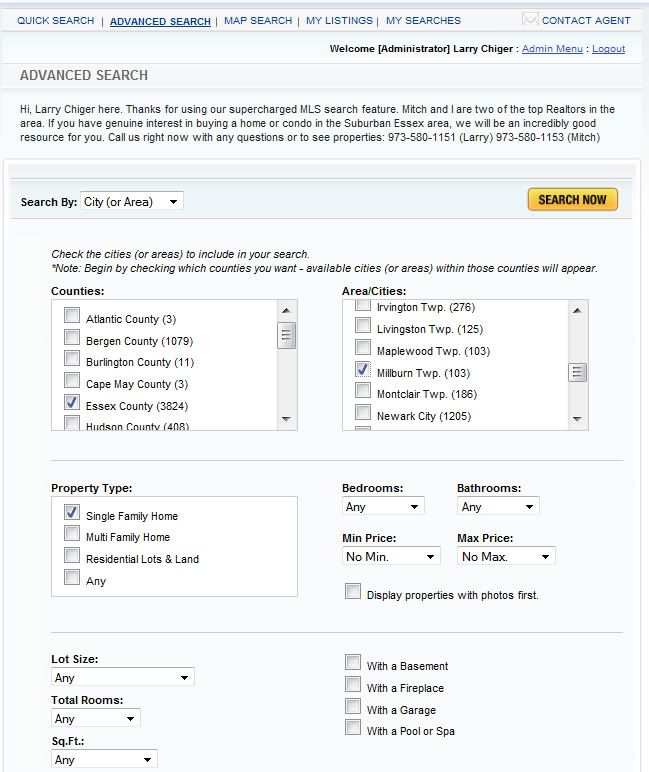Check the Any property type checkbox
Screen dimensions: 649x772
(72, 577)
